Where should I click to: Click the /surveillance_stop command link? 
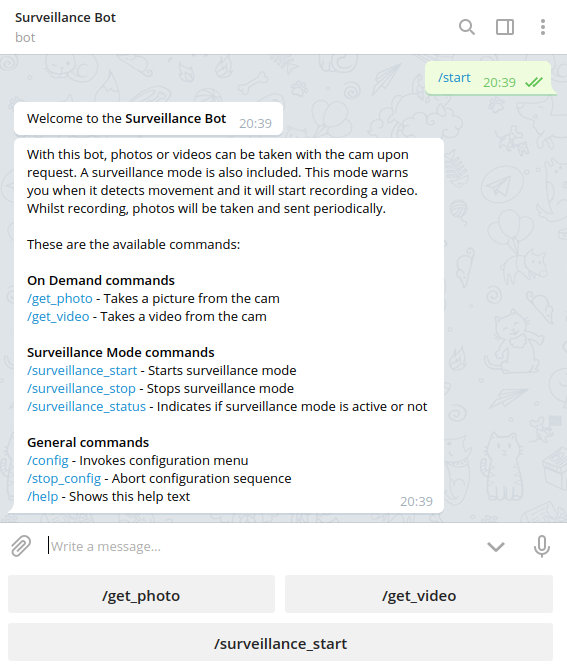point(81,388)
